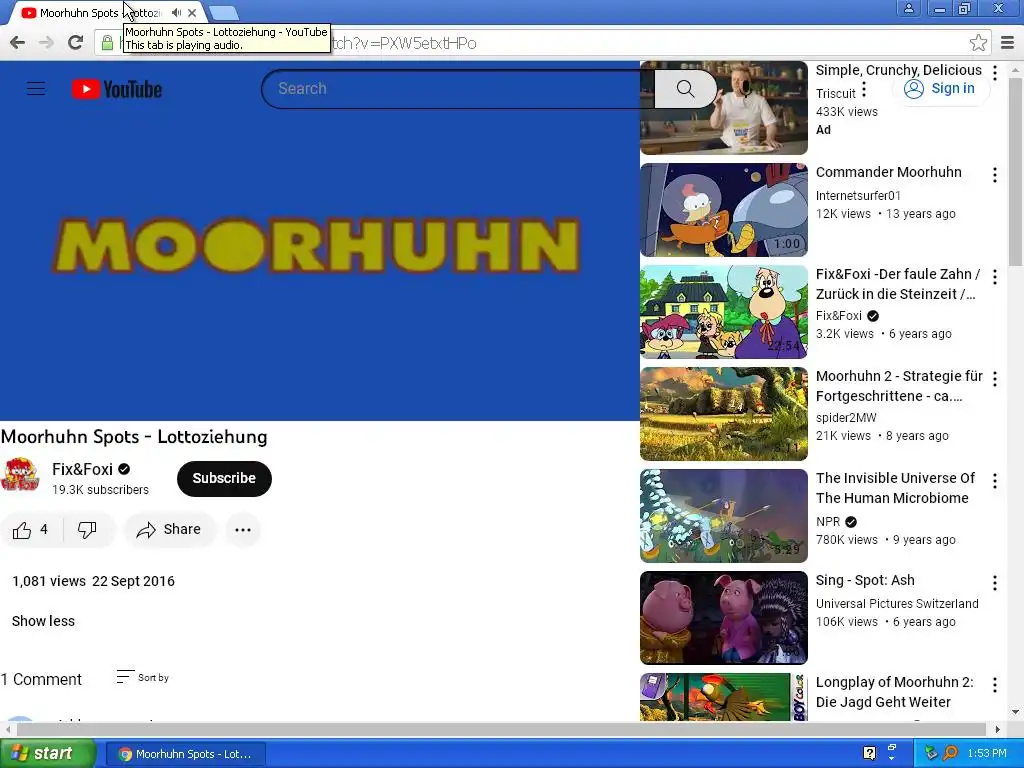This screenshot has height=768, width=1024.
Task: Open the Windows start menu
Action: tap(47, 754)
